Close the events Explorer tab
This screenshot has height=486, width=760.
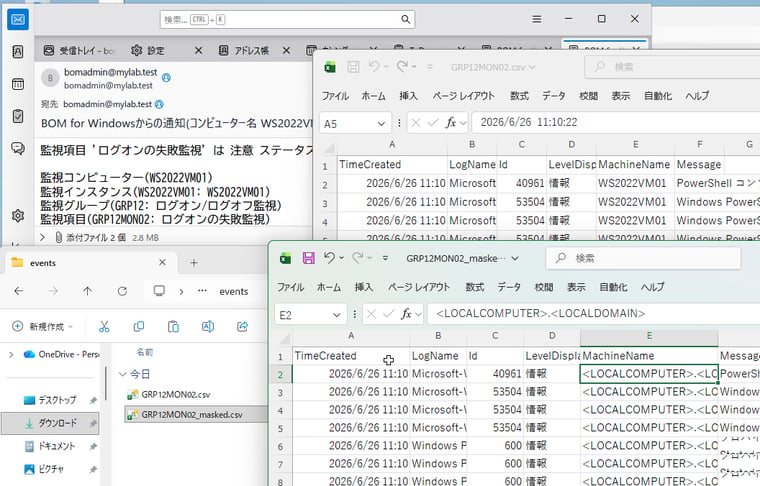tap(162, 262)
